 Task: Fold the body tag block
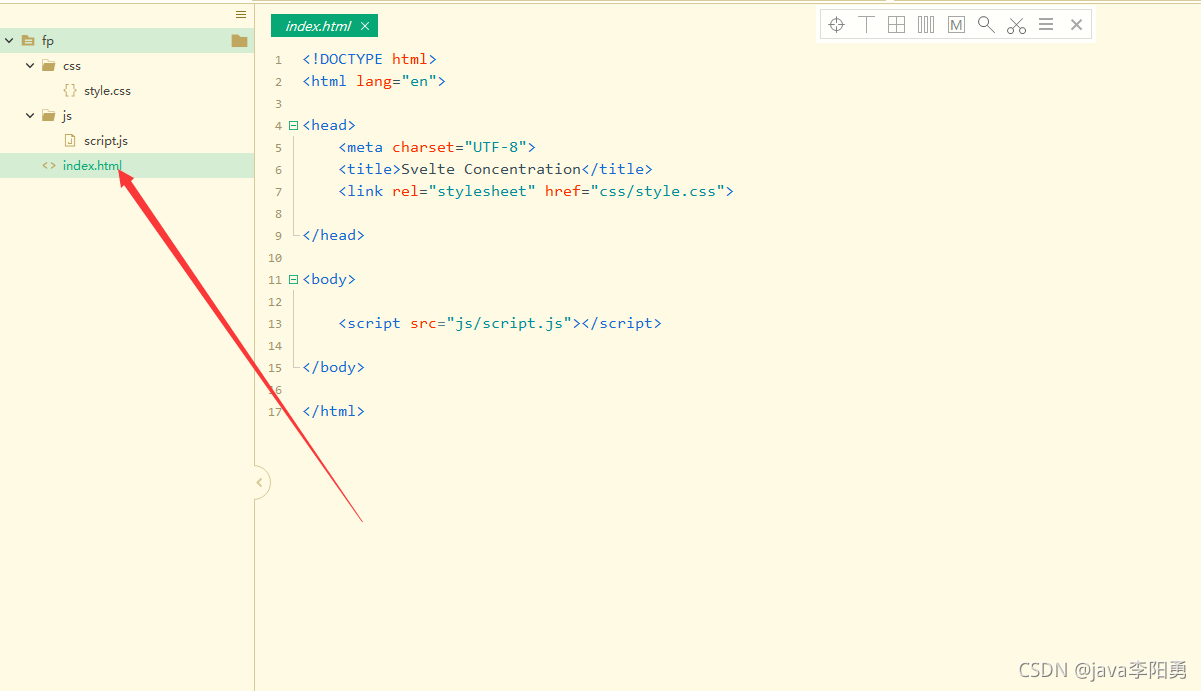pyautogui.click(x=293, y=279)
